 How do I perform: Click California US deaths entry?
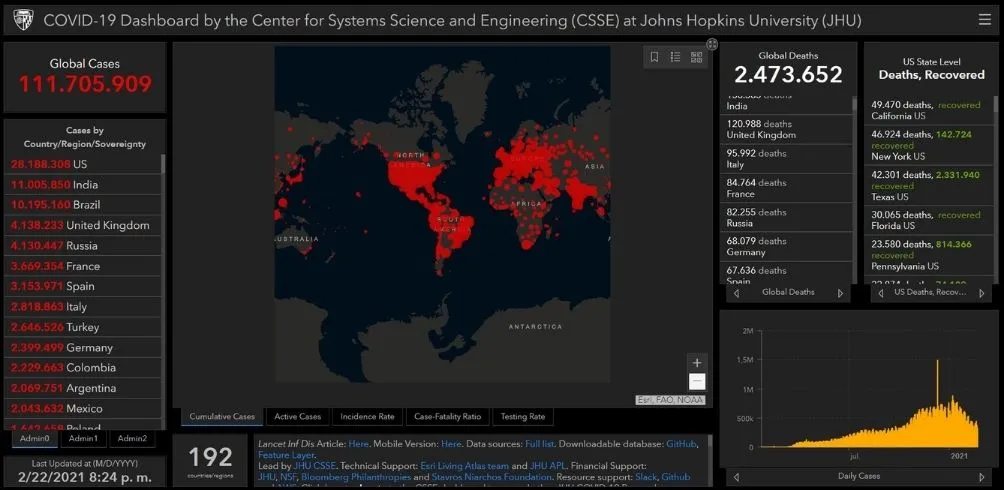[x=929, y=110]
